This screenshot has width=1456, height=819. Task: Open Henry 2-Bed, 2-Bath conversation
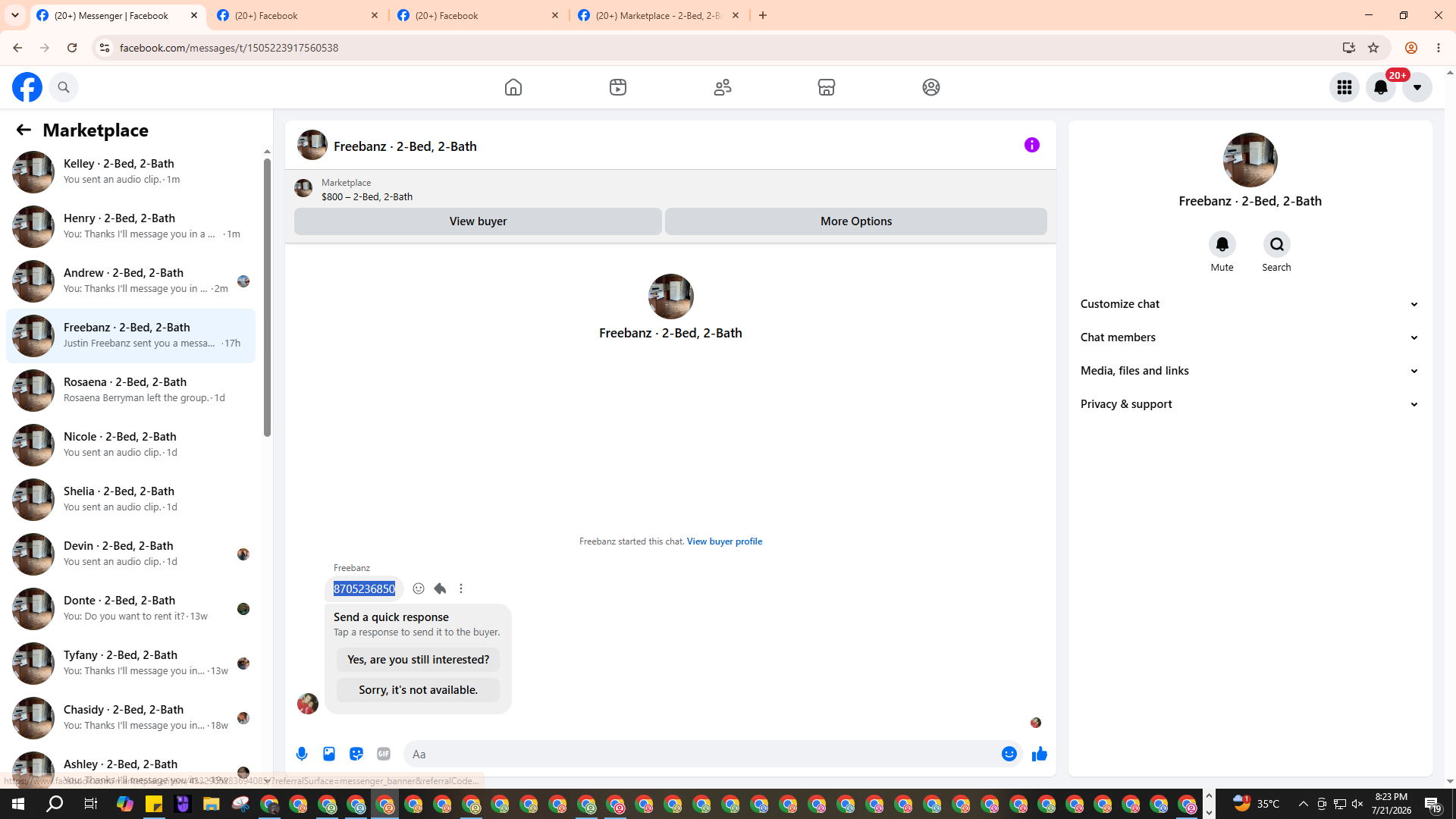pos(130,227)
